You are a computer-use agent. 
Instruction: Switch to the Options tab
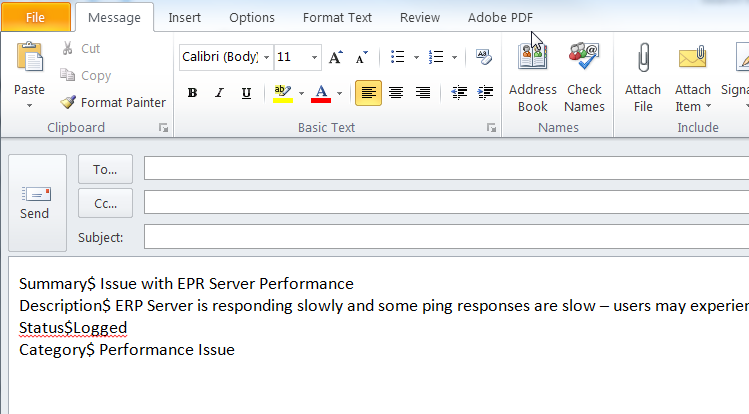point(252,18)
